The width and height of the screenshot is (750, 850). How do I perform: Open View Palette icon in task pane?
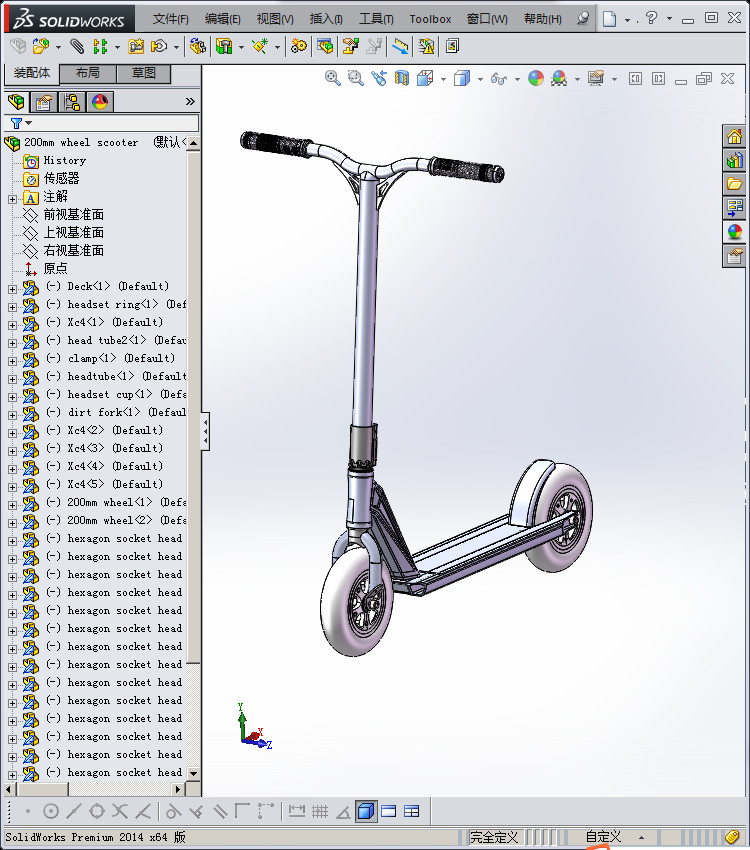[734, 208]
